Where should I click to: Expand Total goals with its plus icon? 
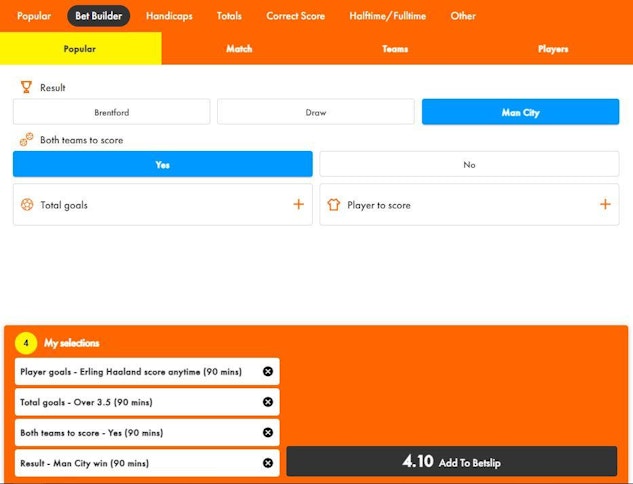click(x=298, y=204)
